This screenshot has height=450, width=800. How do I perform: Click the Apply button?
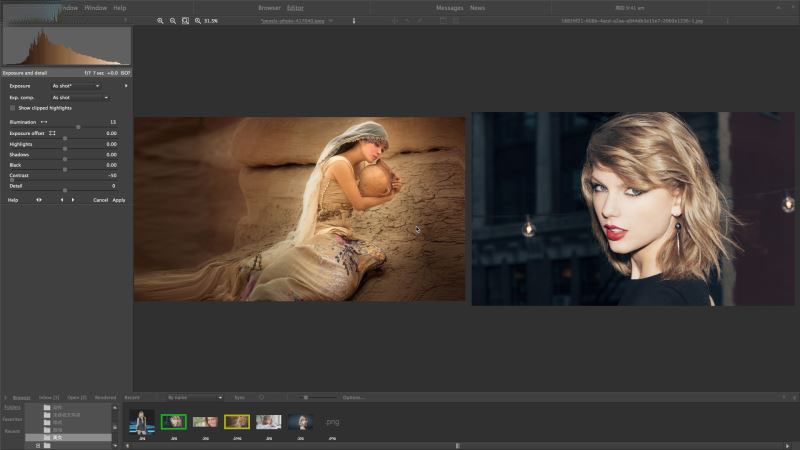[119, 200]
